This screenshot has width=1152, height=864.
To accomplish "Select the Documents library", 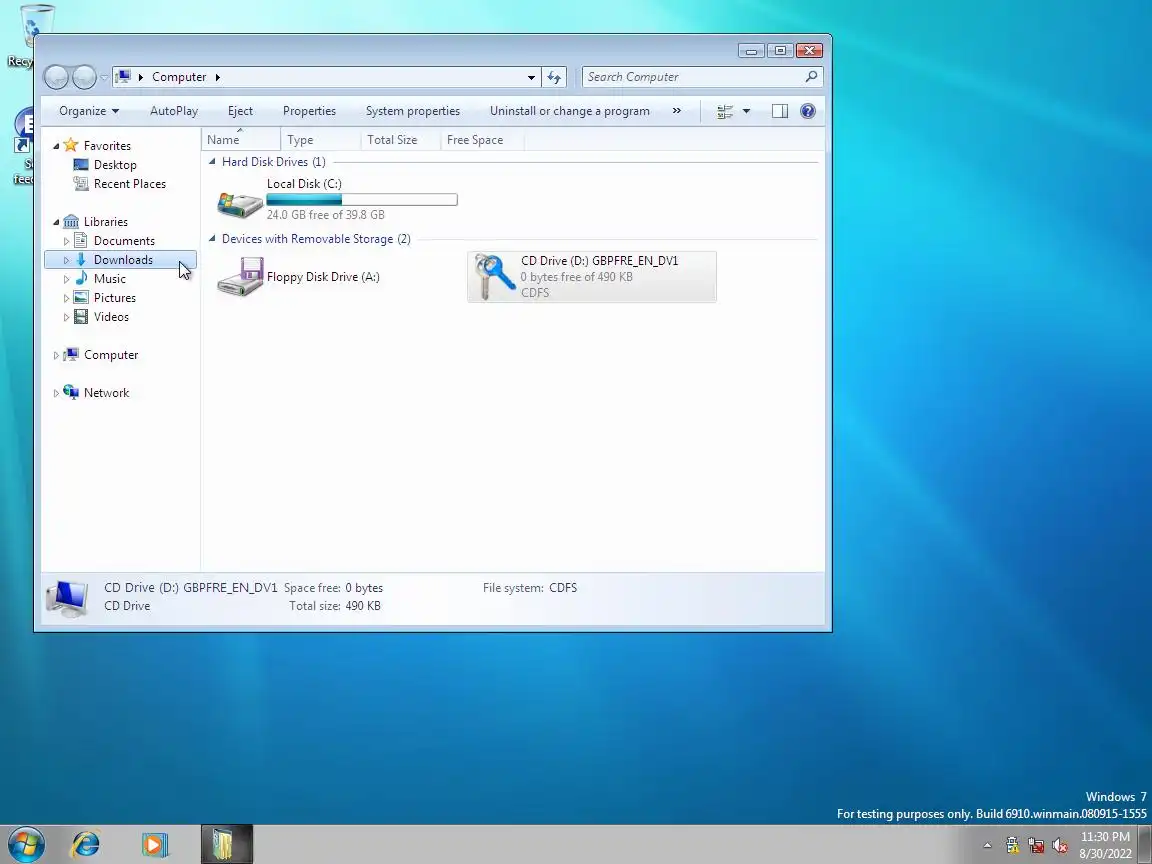I will pos(124,241).
